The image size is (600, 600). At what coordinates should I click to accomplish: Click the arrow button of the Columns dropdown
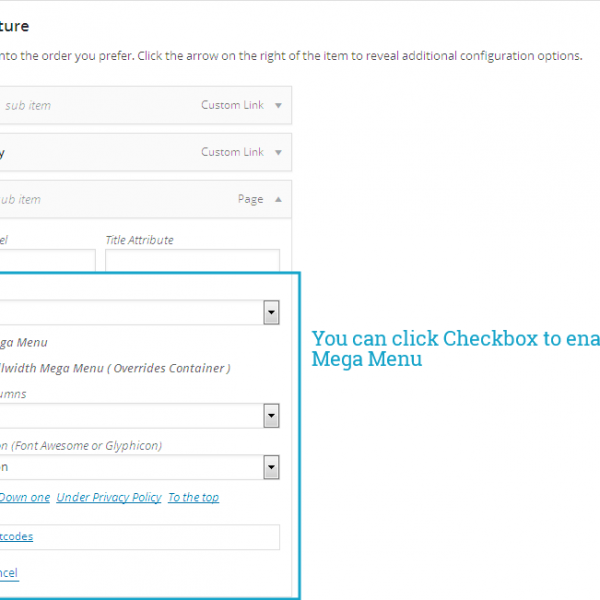(x=271, y=416)
